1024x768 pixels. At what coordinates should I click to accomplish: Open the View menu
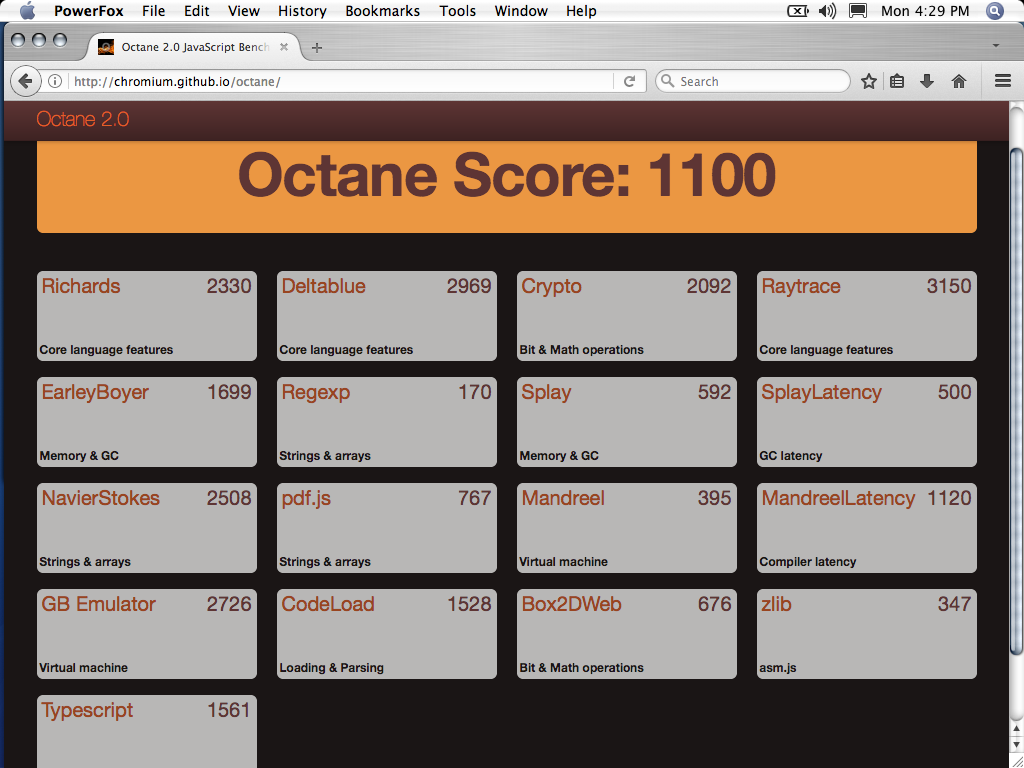(x=244, y=11)
